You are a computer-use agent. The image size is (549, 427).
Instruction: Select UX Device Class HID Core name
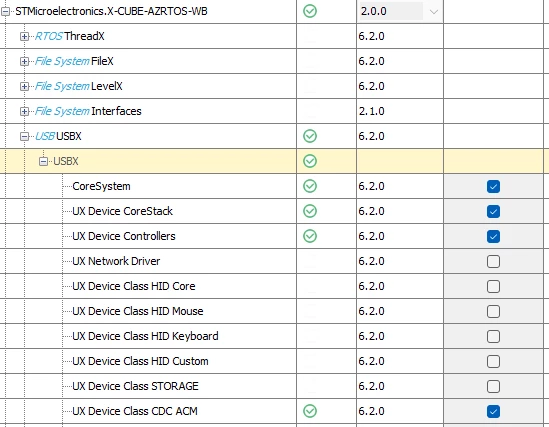point(134,286)
